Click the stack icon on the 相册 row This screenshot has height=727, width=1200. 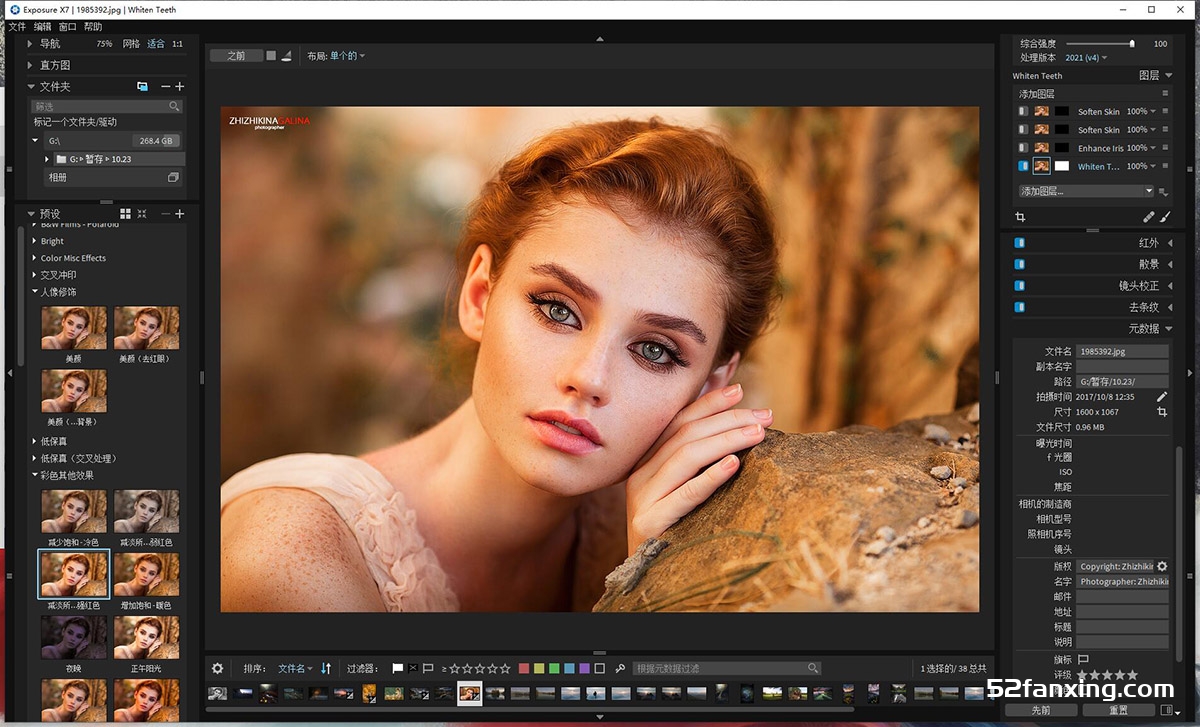coord(172,177)
